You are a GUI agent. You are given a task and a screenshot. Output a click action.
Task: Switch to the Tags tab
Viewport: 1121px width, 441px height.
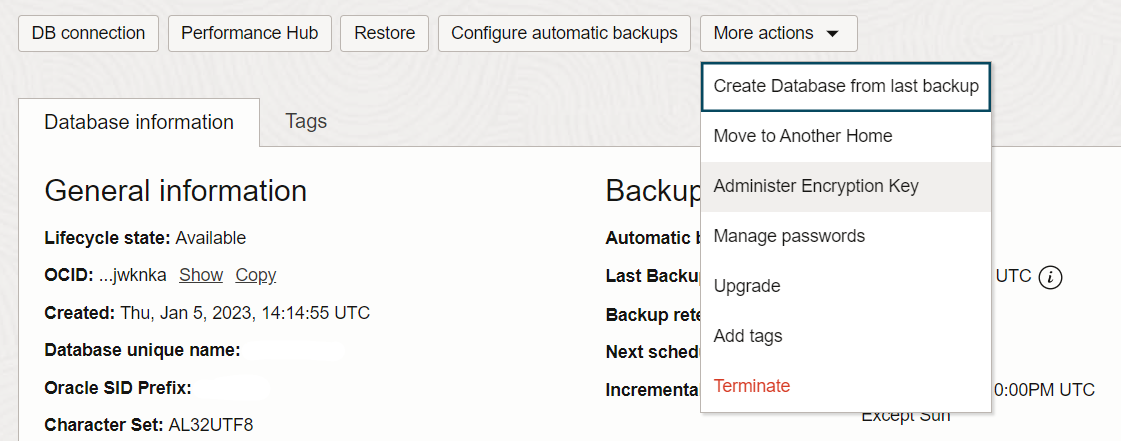(x=306, y=121)
